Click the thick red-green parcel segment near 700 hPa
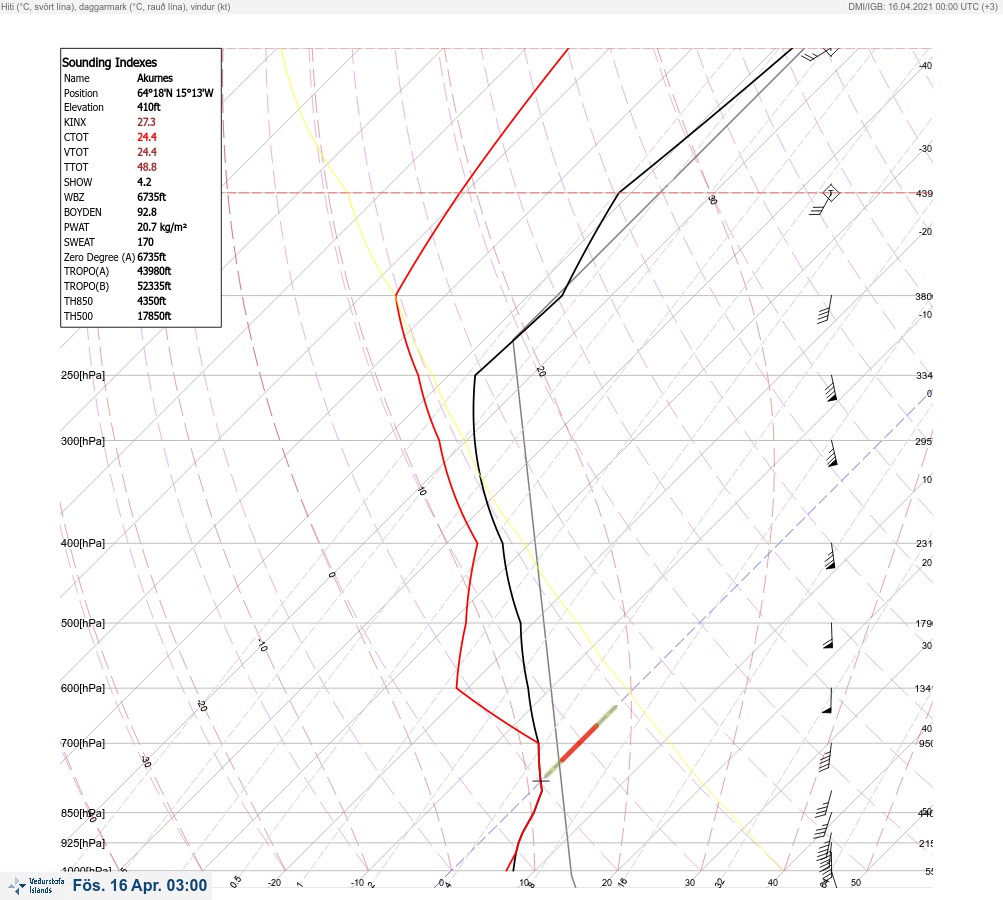 (580, 743)
